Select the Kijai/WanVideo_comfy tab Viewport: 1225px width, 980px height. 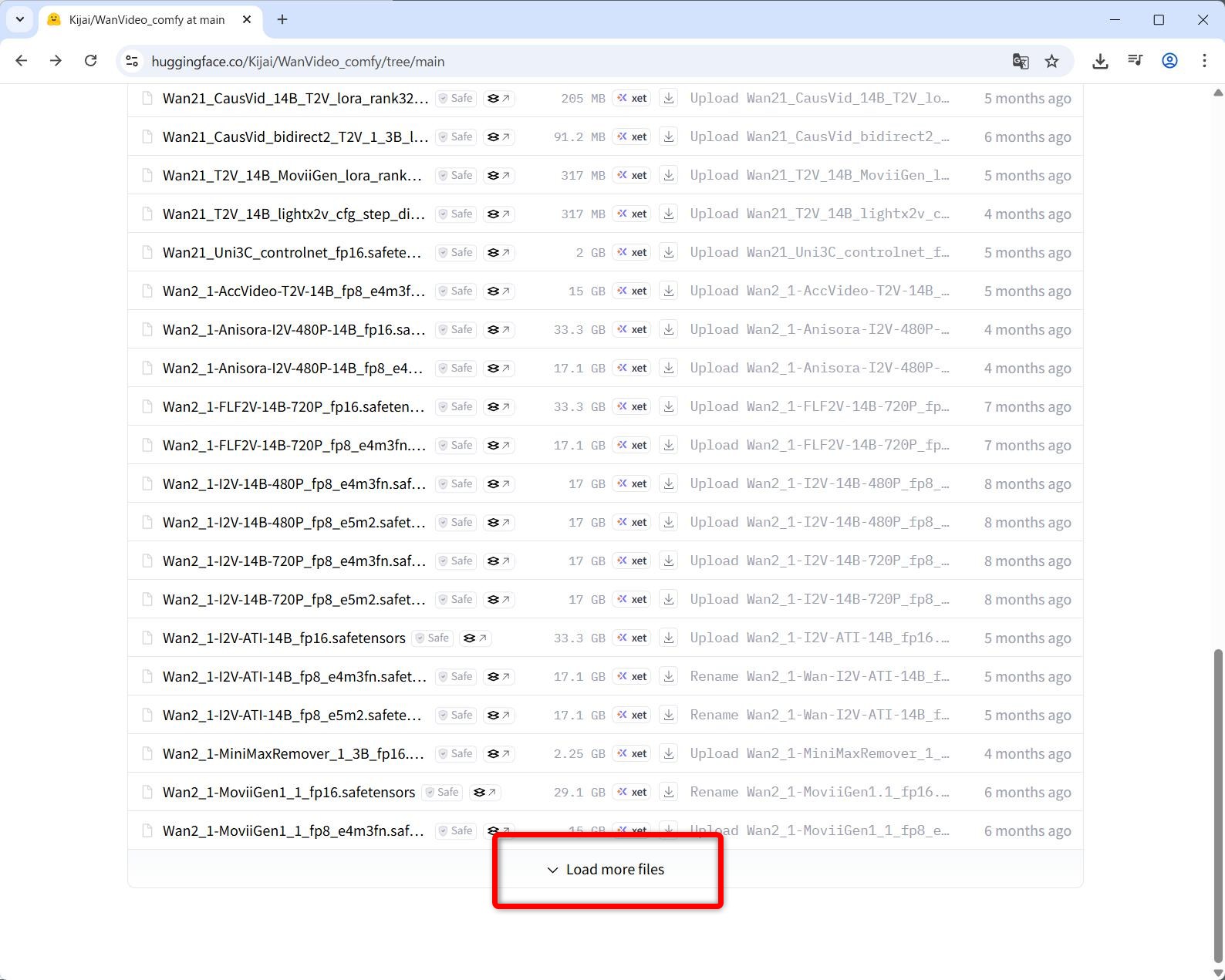tap(147, 20)
